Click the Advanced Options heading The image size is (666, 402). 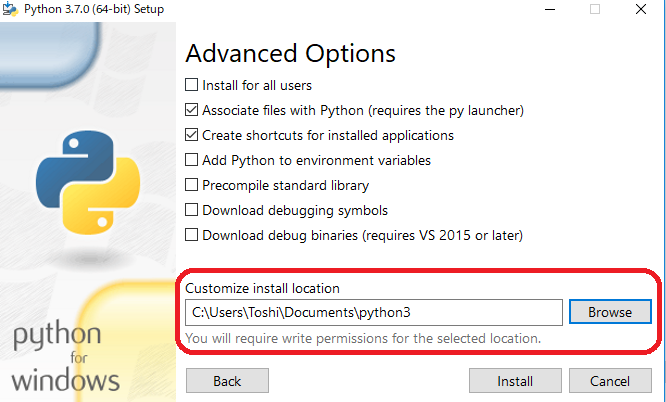point(291,53)
